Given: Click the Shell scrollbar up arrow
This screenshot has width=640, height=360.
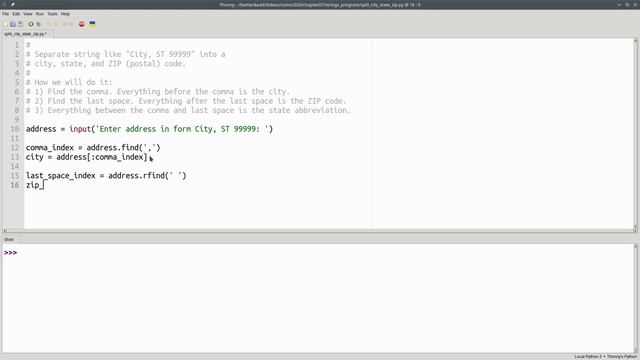Looking at the screenshot, I should coord(636,247).
